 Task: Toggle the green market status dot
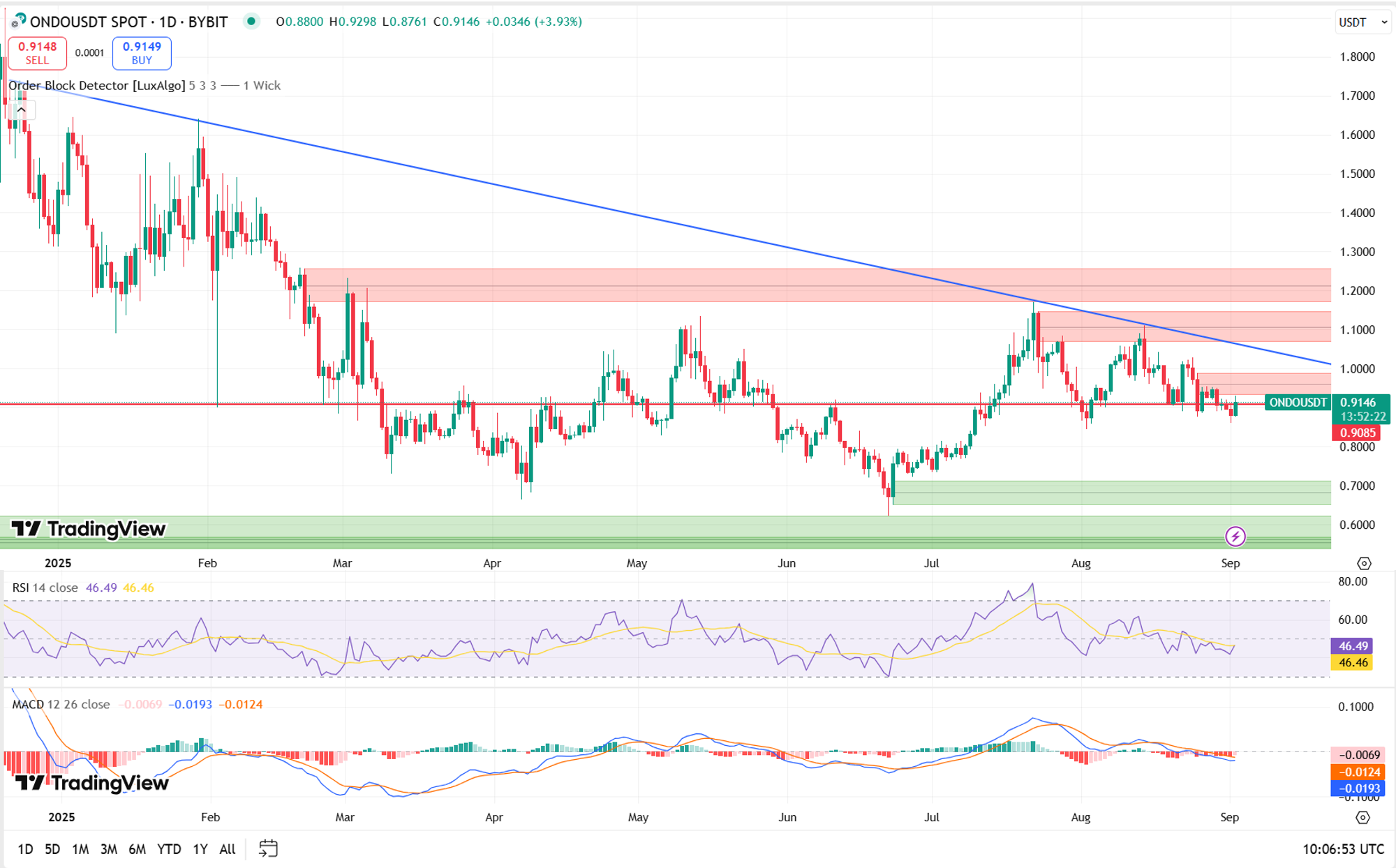[x=251, y=21]
